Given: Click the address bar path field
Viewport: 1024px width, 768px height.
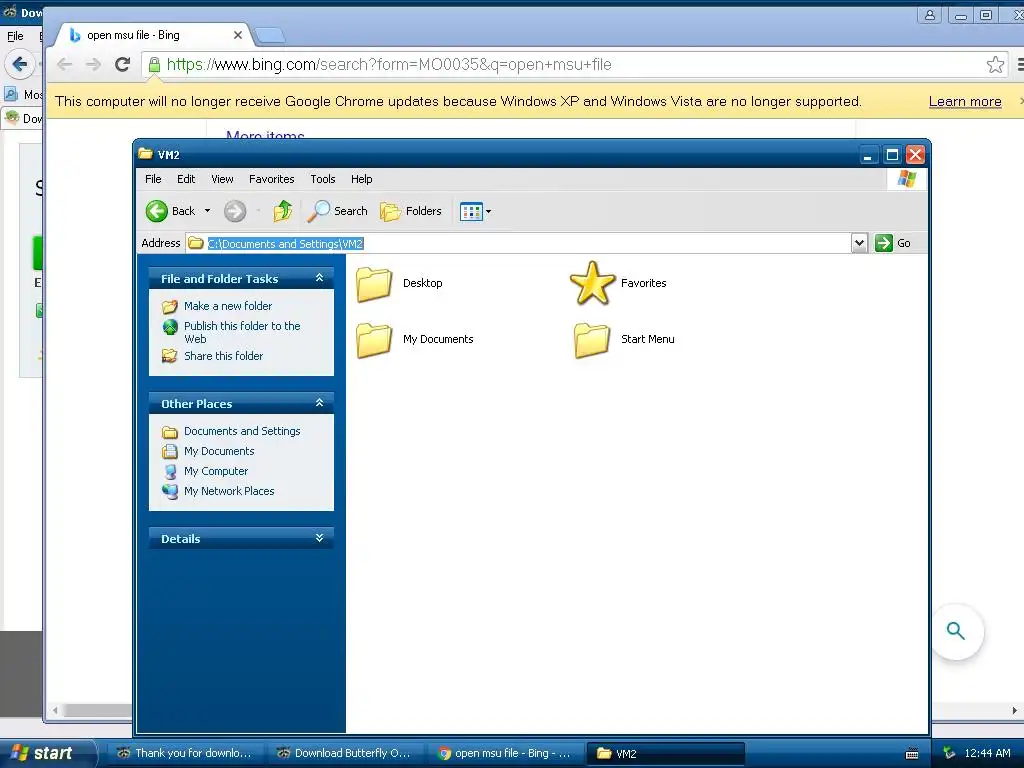Looking at the screenshot, I should click(519, 243).
